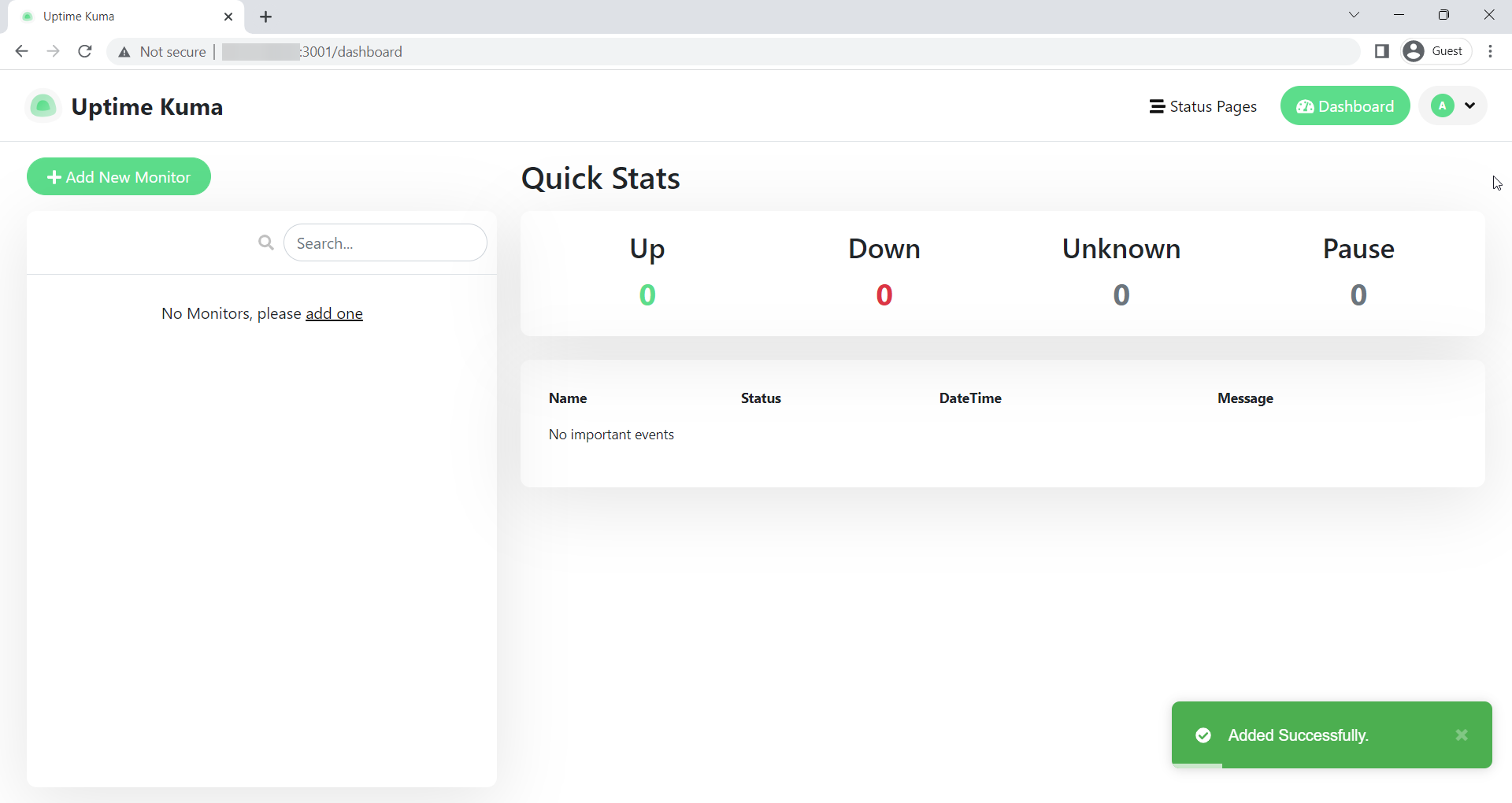This screenshot has width=1512, height=803.
Task: Minimize the browser window
Action: pos(1399,15)
